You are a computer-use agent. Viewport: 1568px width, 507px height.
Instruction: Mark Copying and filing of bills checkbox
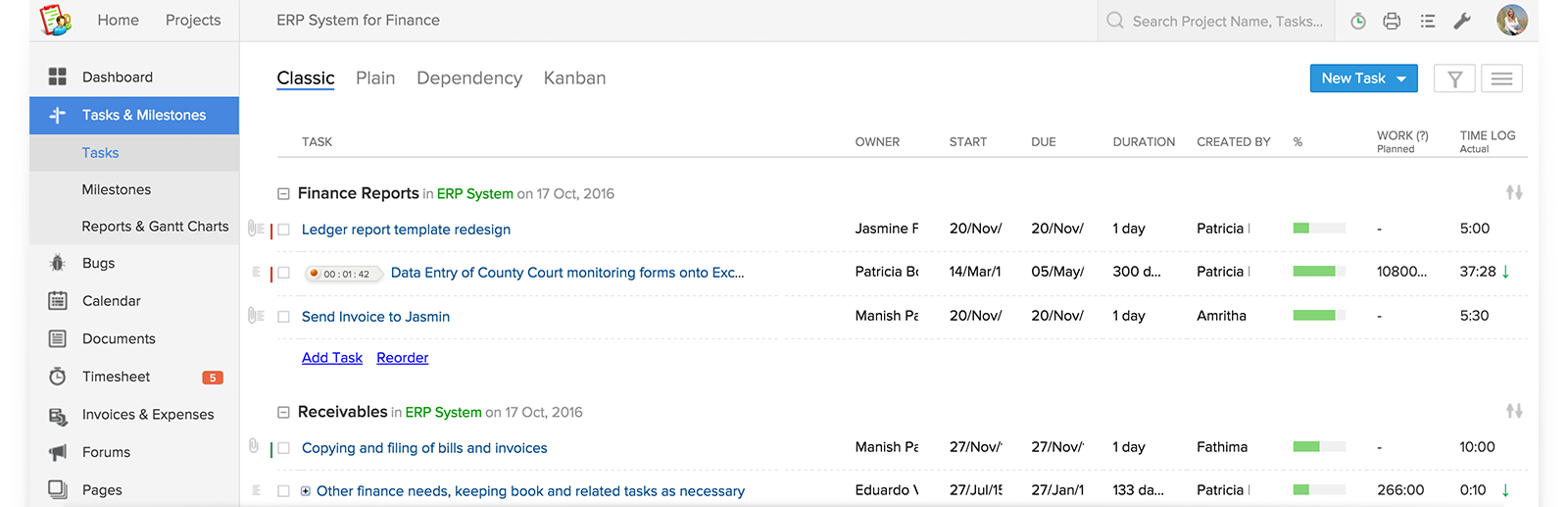284,448
